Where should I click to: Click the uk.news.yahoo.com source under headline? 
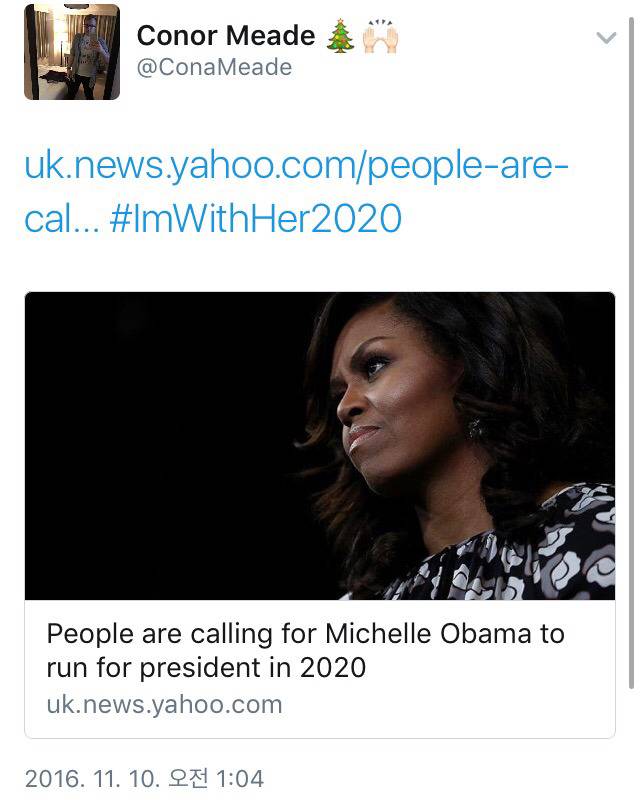(x=164, y=704)
